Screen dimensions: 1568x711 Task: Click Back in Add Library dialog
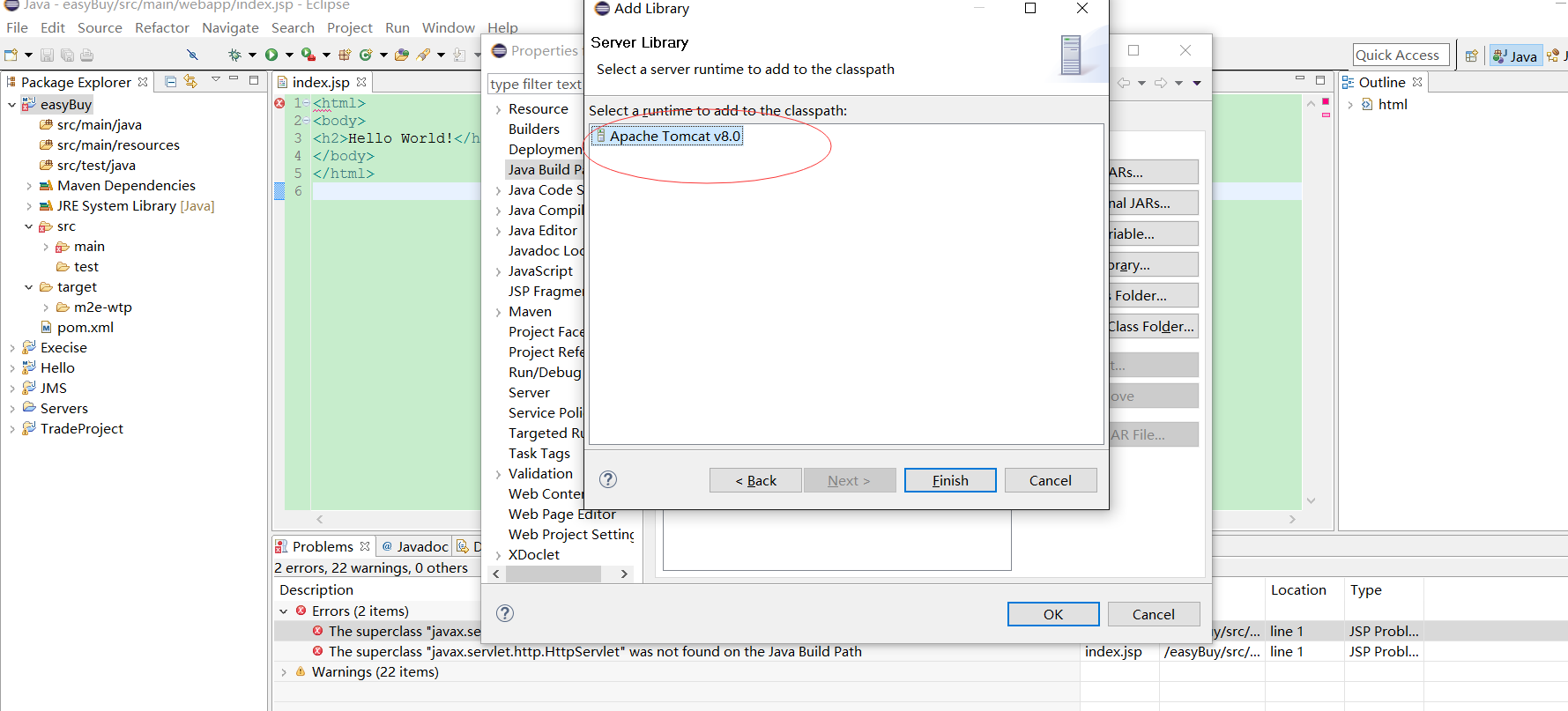pos(755,480)
